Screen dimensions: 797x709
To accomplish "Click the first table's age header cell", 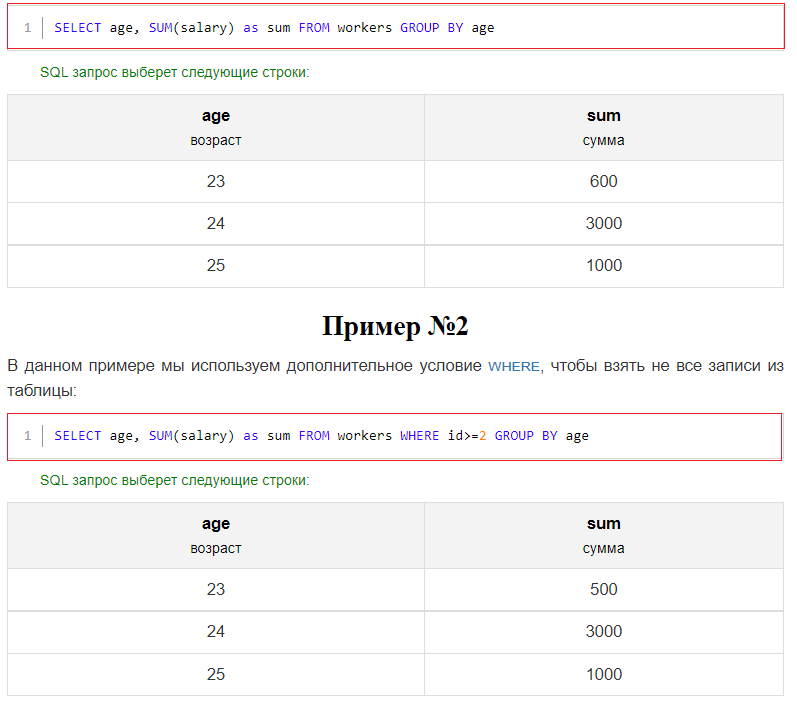I will [216, 128].
